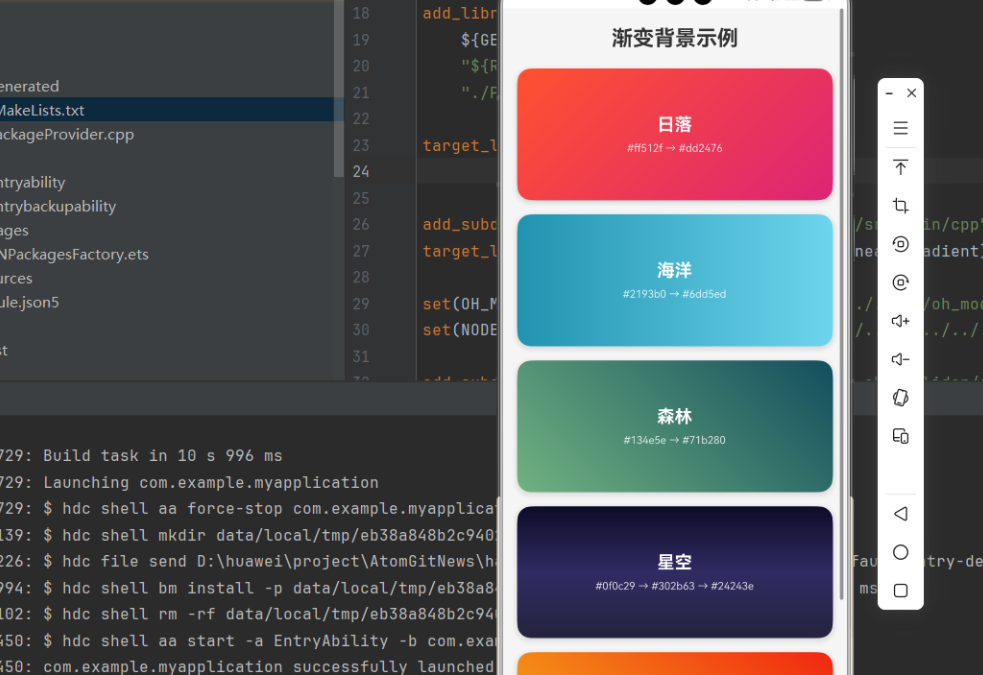Increase emulator volume with speaker plus
Image resolution: width=983 pixels, height=675 pixels.
900,321
